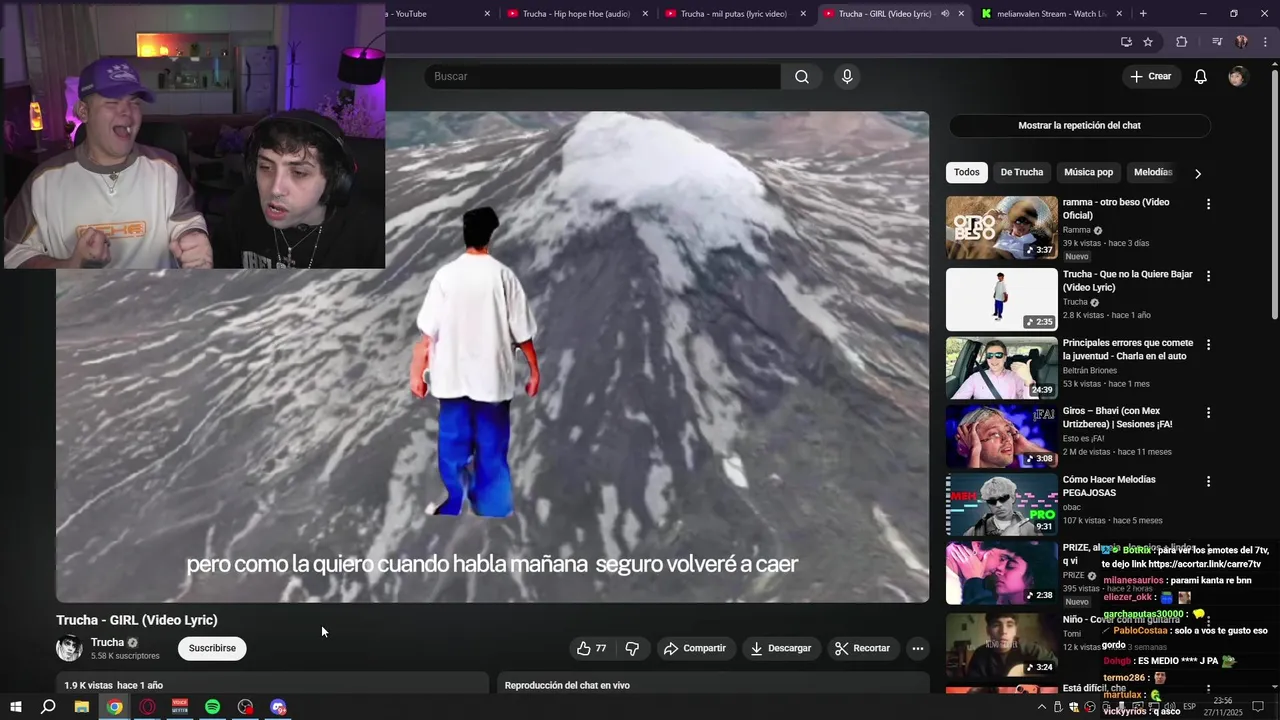1280x720 pixels.
Task: Click the Beltrán Briones channel name
Action: point(1090,371)
